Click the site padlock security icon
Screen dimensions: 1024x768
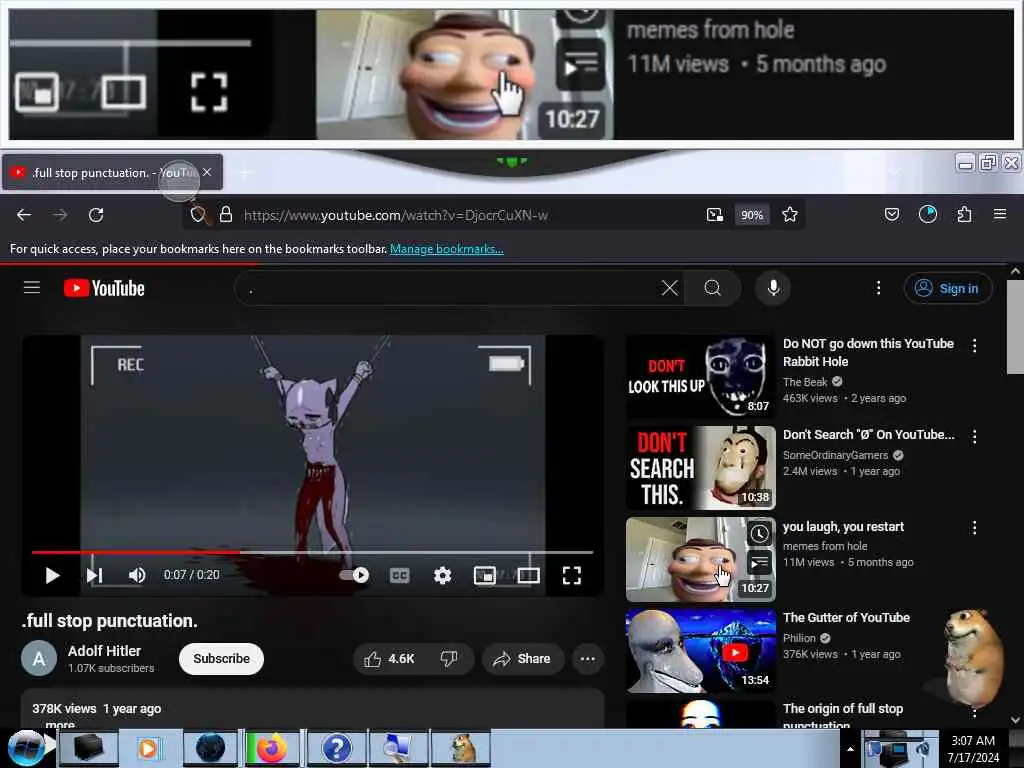pos(225,214)
